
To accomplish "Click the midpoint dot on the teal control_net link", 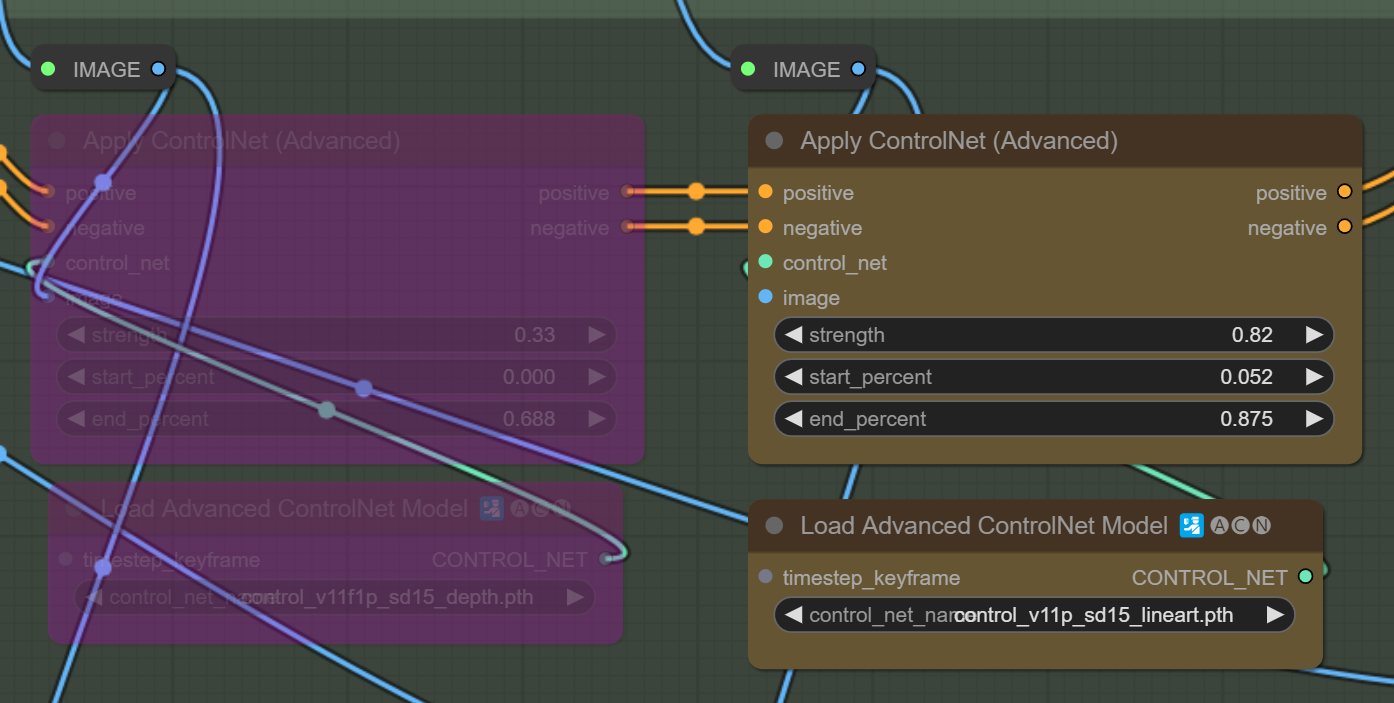I will tap(326, 409).
